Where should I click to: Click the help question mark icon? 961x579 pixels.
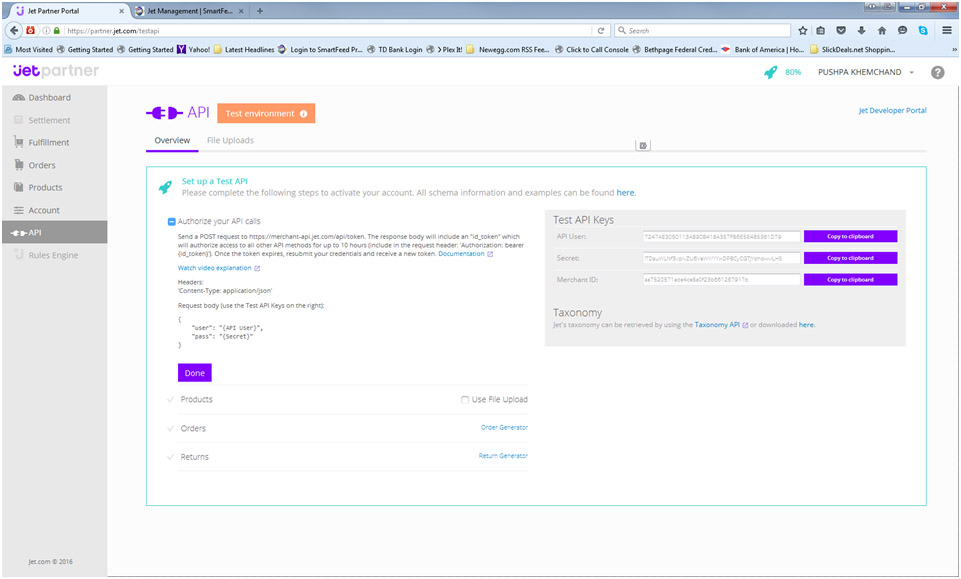(937, 72)
